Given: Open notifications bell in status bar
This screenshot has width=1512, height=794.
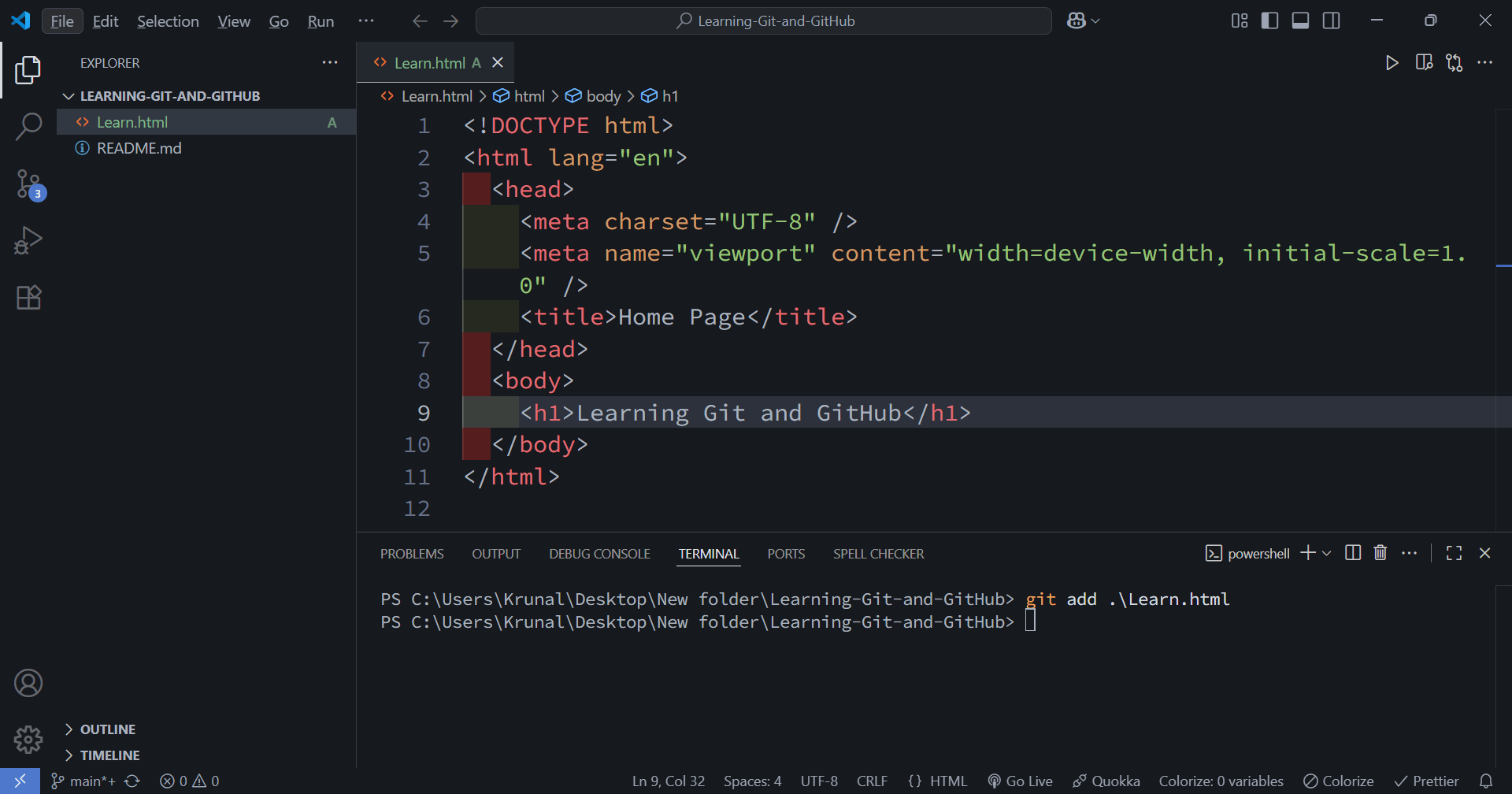Looking at the screenshot, I should point(1486,781).
